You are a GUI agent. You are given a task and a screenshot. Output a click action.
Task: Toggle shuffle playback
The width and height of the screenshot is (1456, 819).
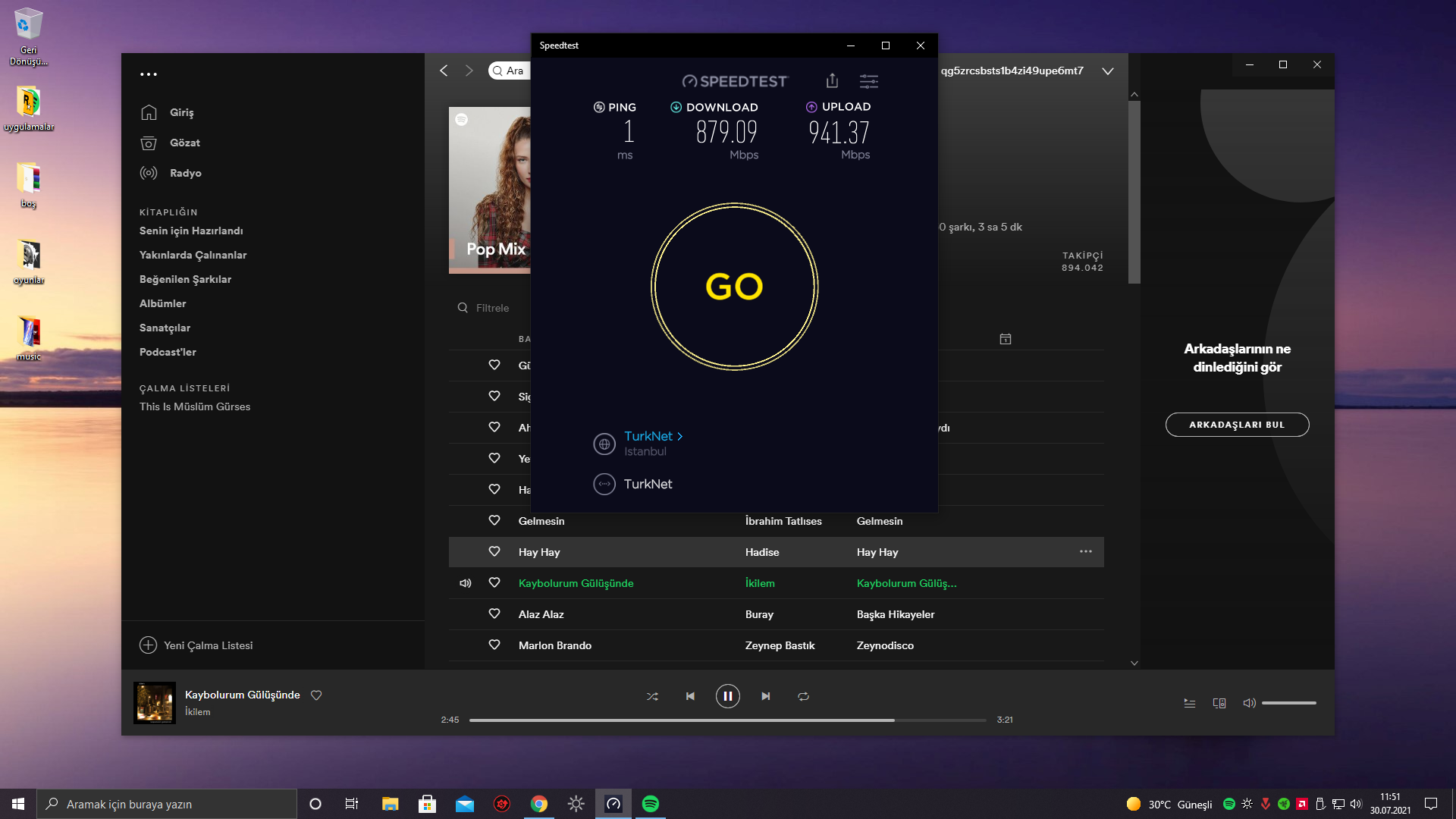652,696
